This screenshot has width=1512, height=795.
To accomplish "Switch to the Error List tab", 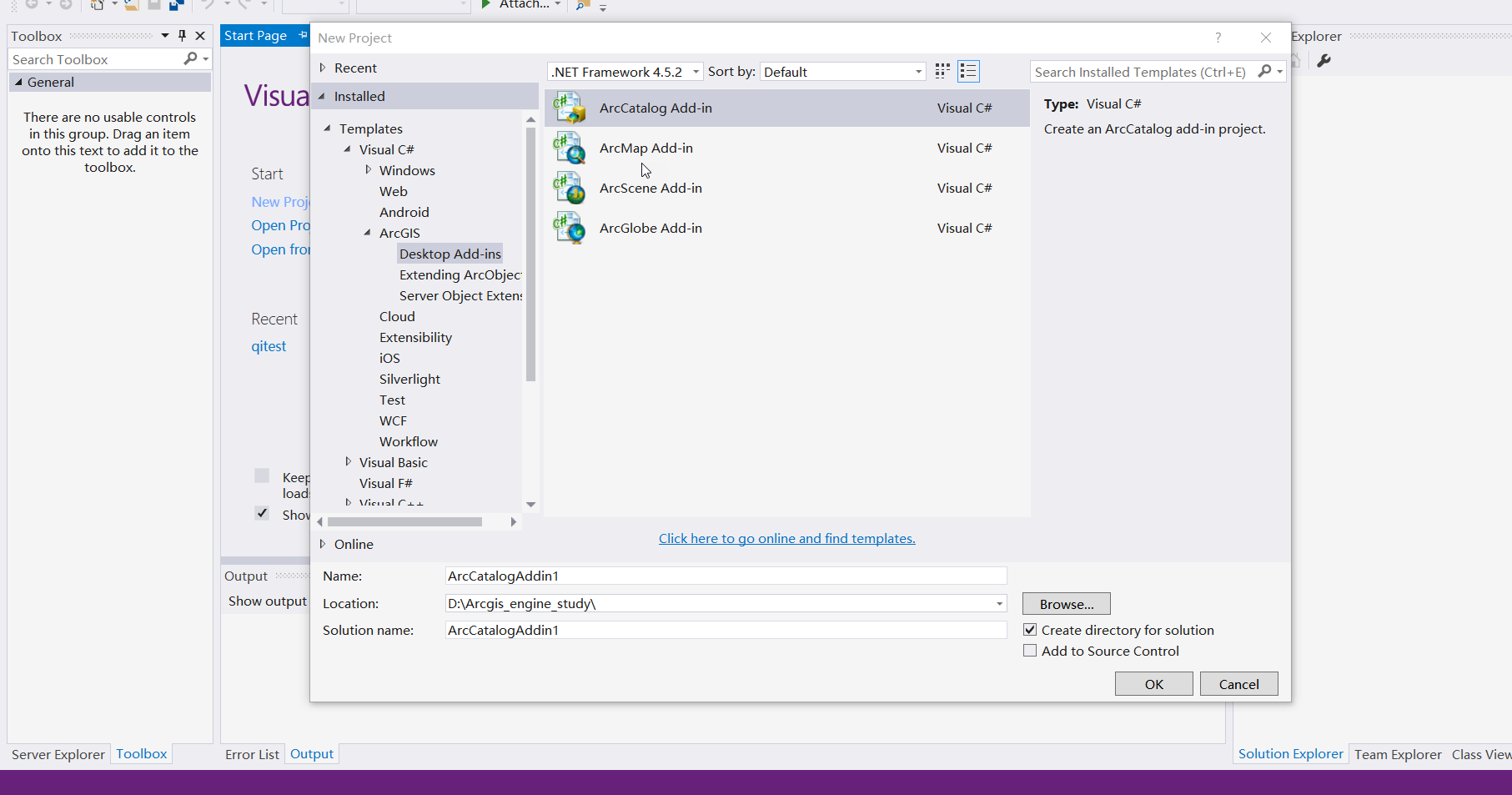I will [x=252, y=754].
